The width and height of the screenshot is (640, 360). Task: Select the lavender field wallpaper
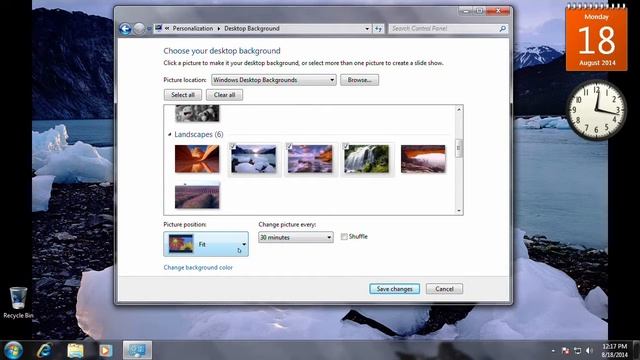[197, 196]
